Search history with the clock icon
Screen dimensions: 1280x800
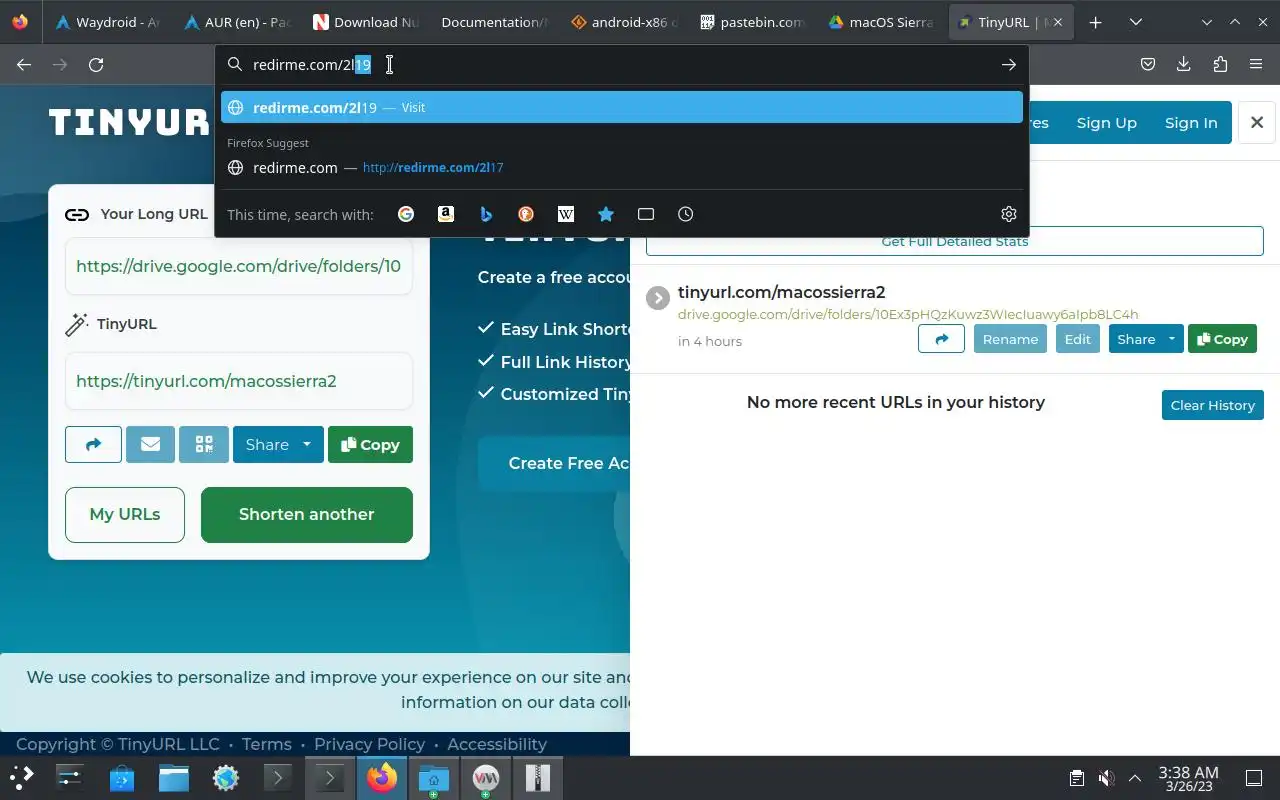(686, 214)
